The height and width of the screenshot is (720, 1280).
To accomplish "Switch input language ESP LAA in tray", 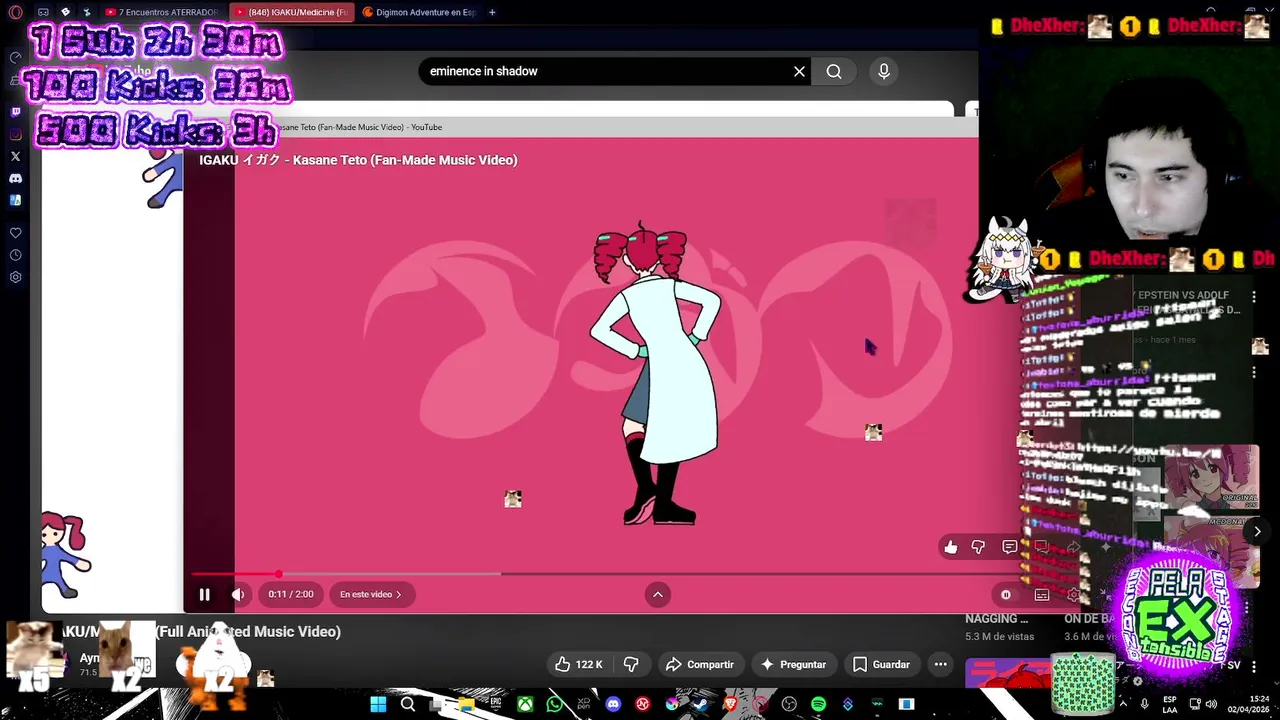I will [1169, 705].
